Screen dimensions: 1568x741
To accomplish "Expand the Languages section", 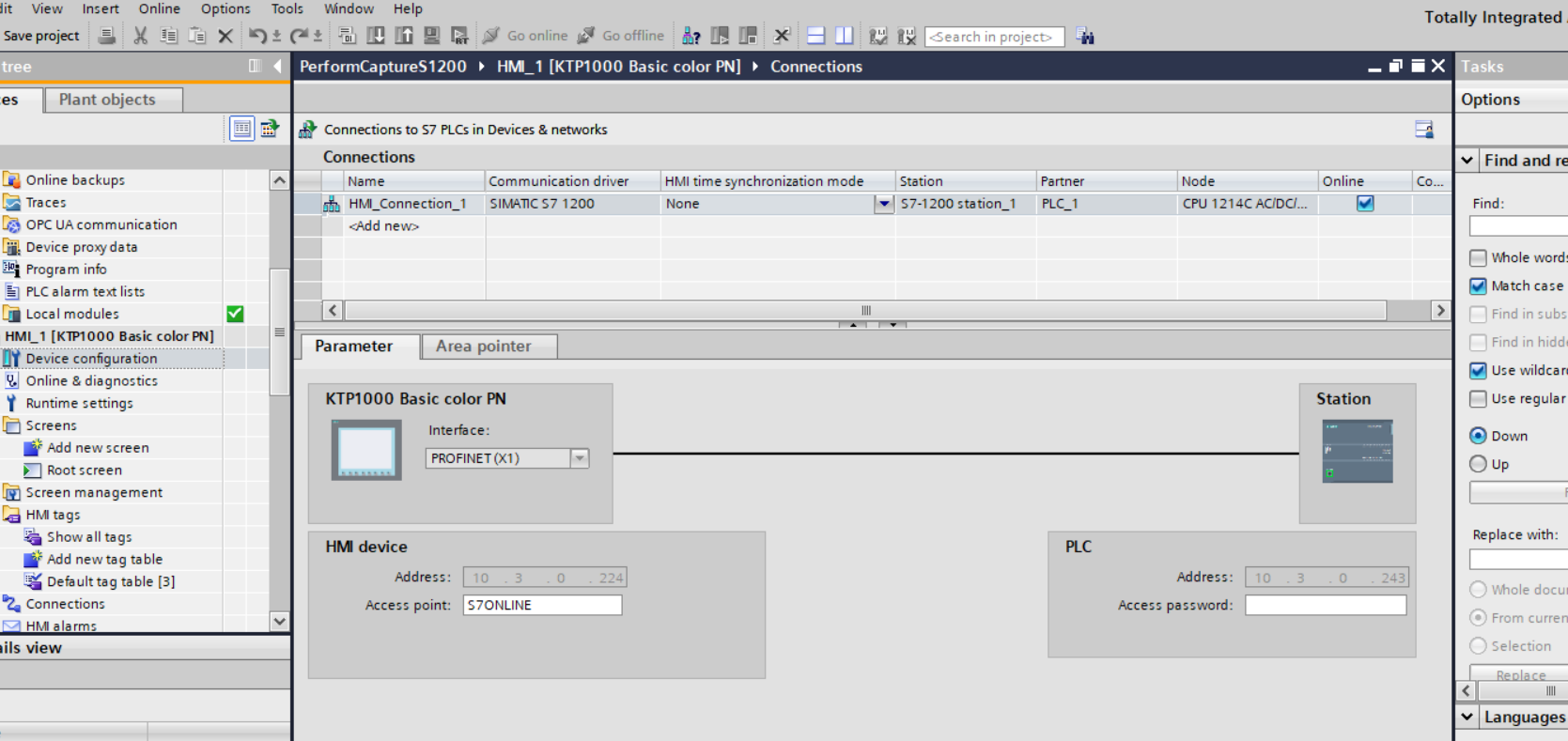I will 1467,718.
